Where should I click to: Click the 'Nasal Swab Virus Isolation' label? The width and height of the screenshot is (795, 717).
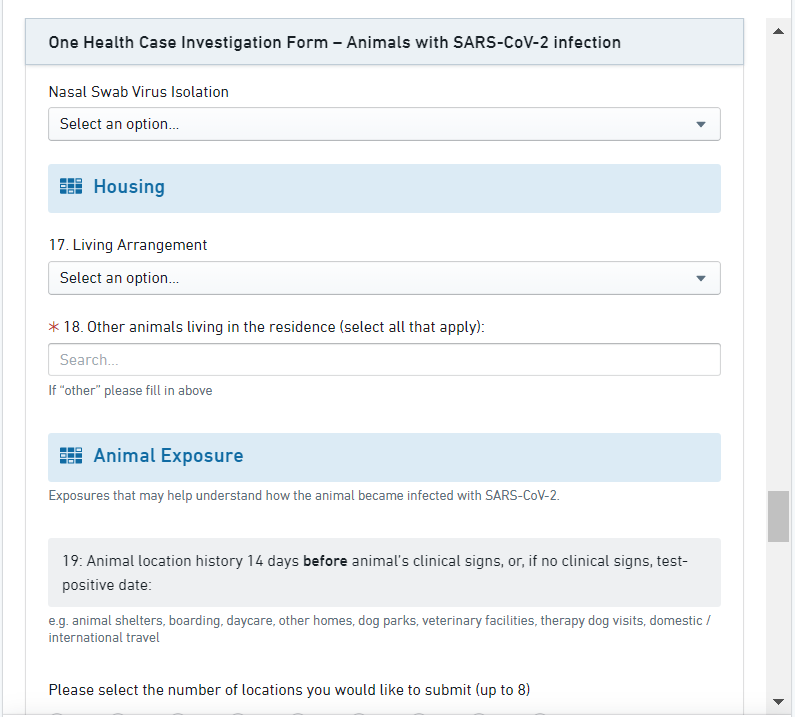[139, 92]
